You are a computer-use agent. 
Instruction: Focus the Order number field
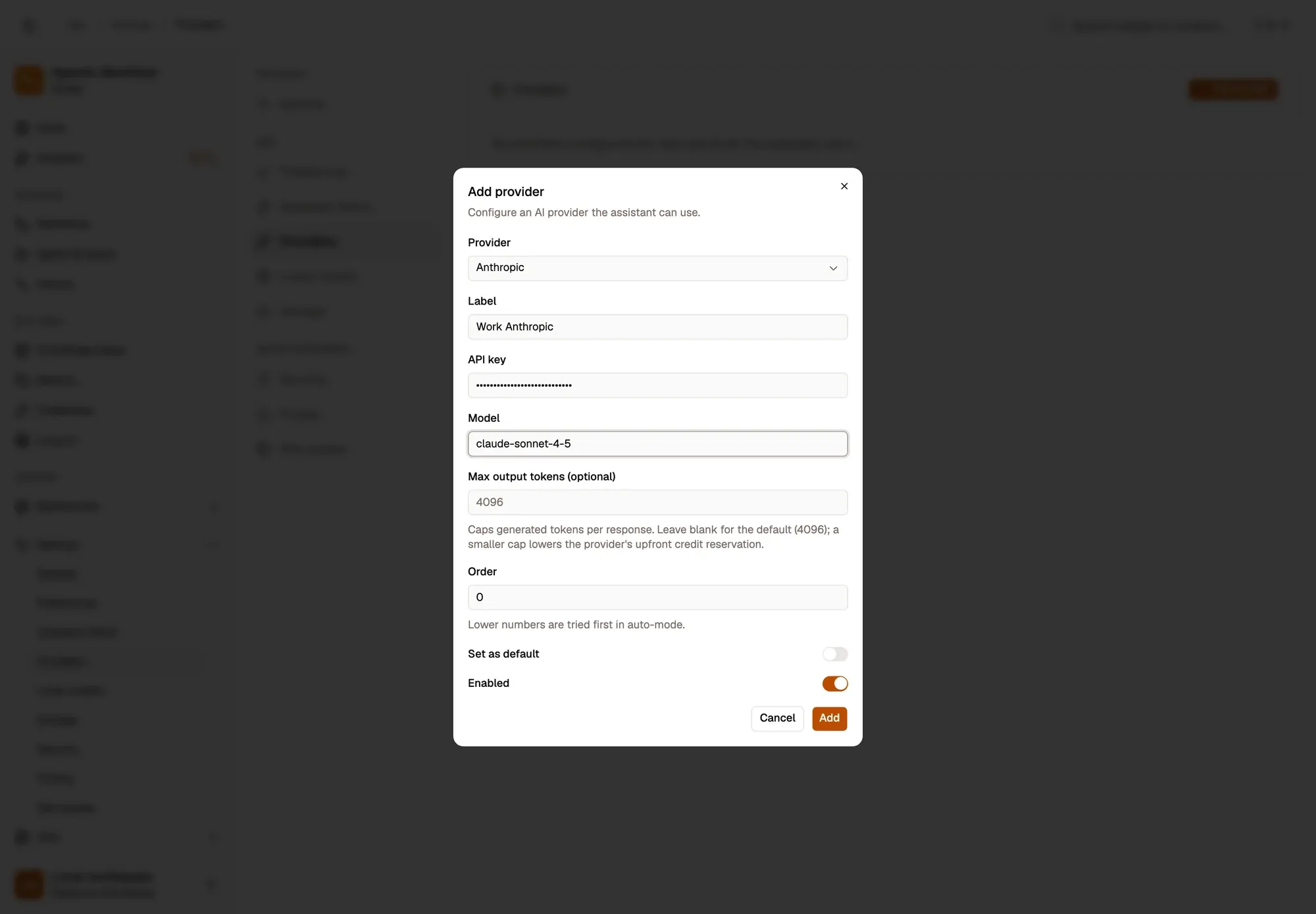coord(657,597)
